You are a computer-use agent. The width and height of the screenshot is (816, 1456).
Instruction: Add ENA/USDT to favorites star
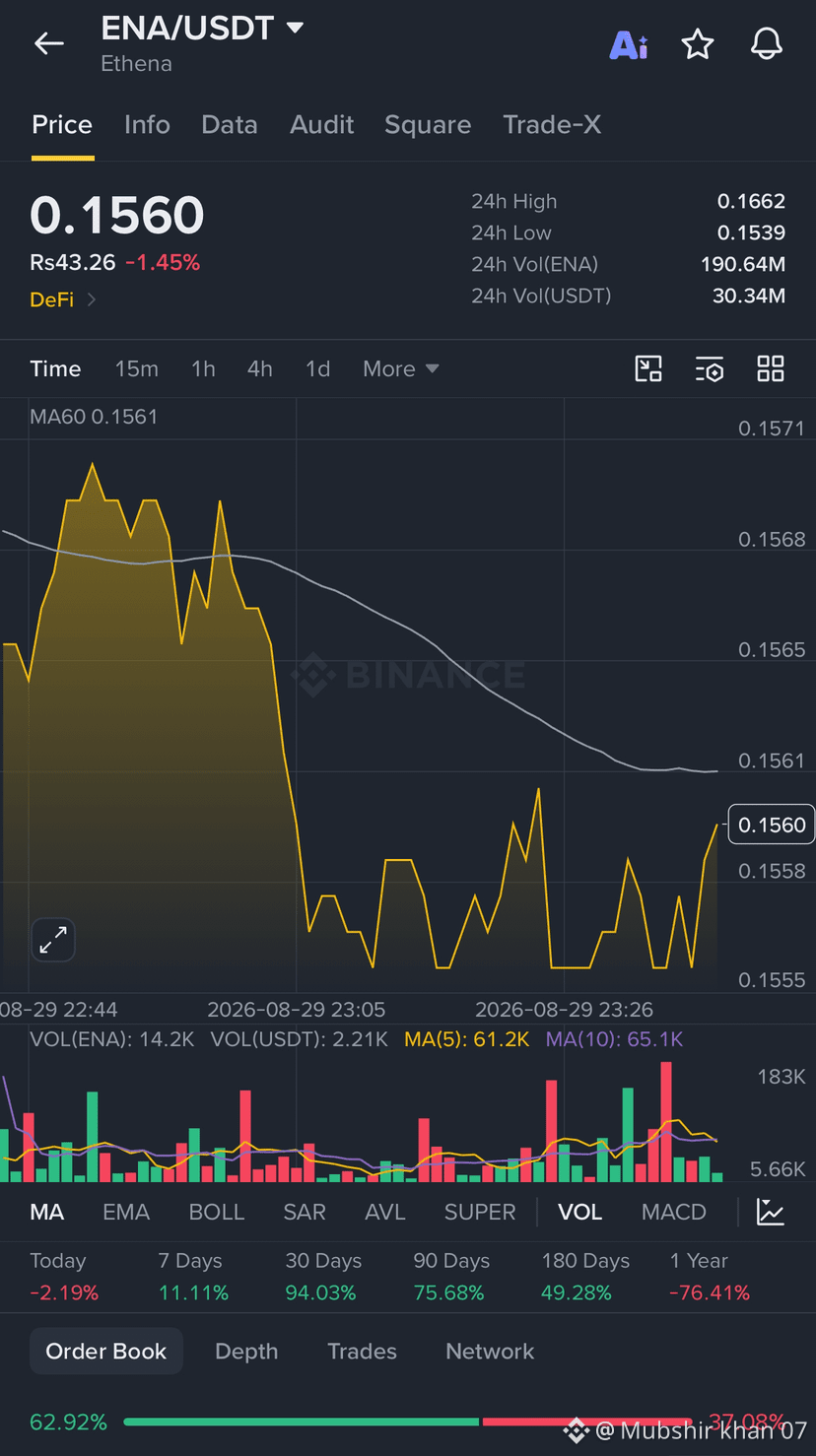(698, 43)
